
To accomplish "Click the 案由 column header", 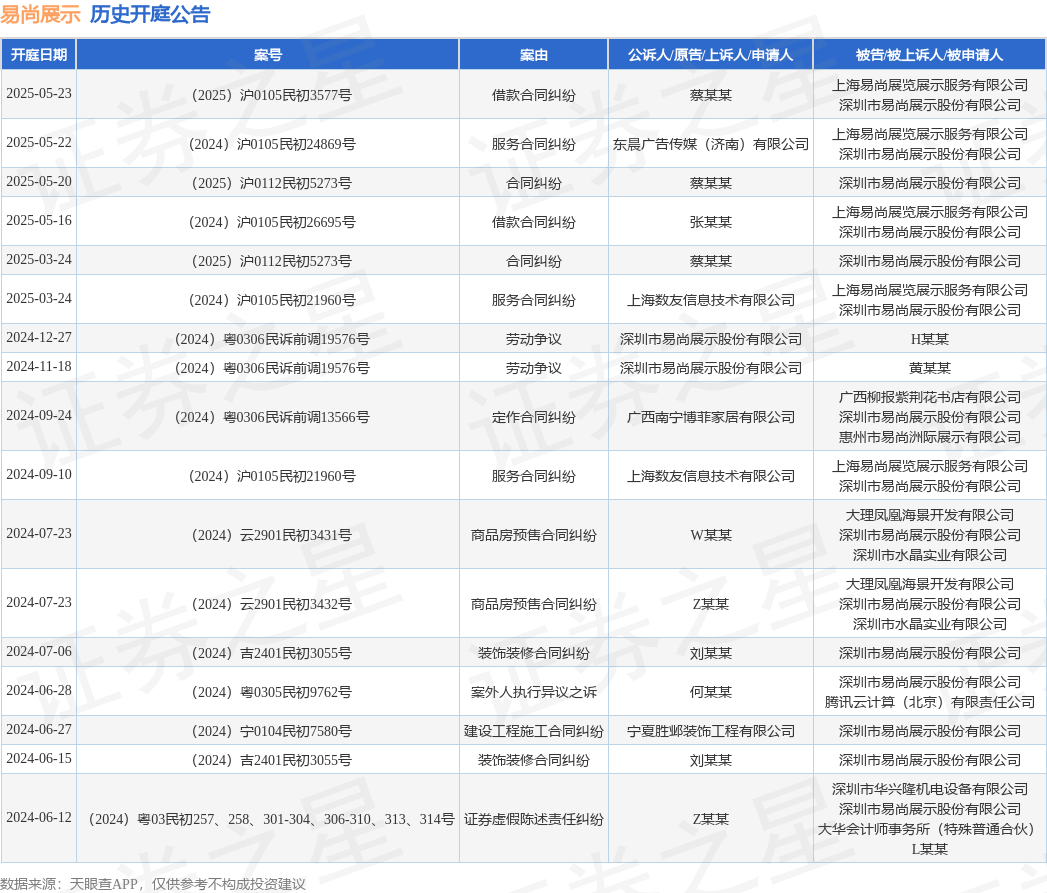I will coord(534,55).
